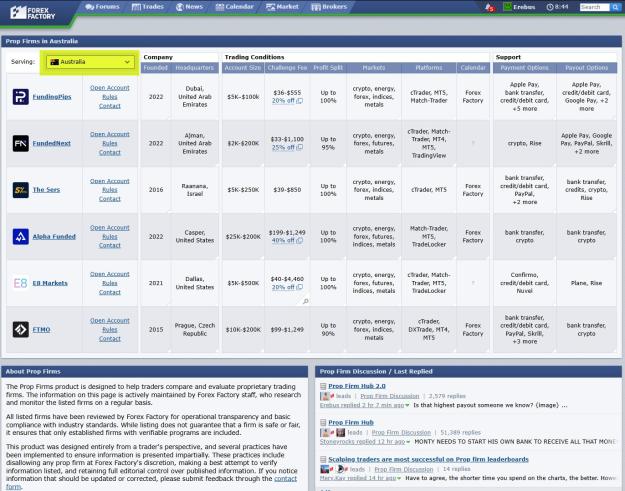Click first avatar under Scalping traders thread
This screenshot has height=491, width=625.
click(325, 469)
